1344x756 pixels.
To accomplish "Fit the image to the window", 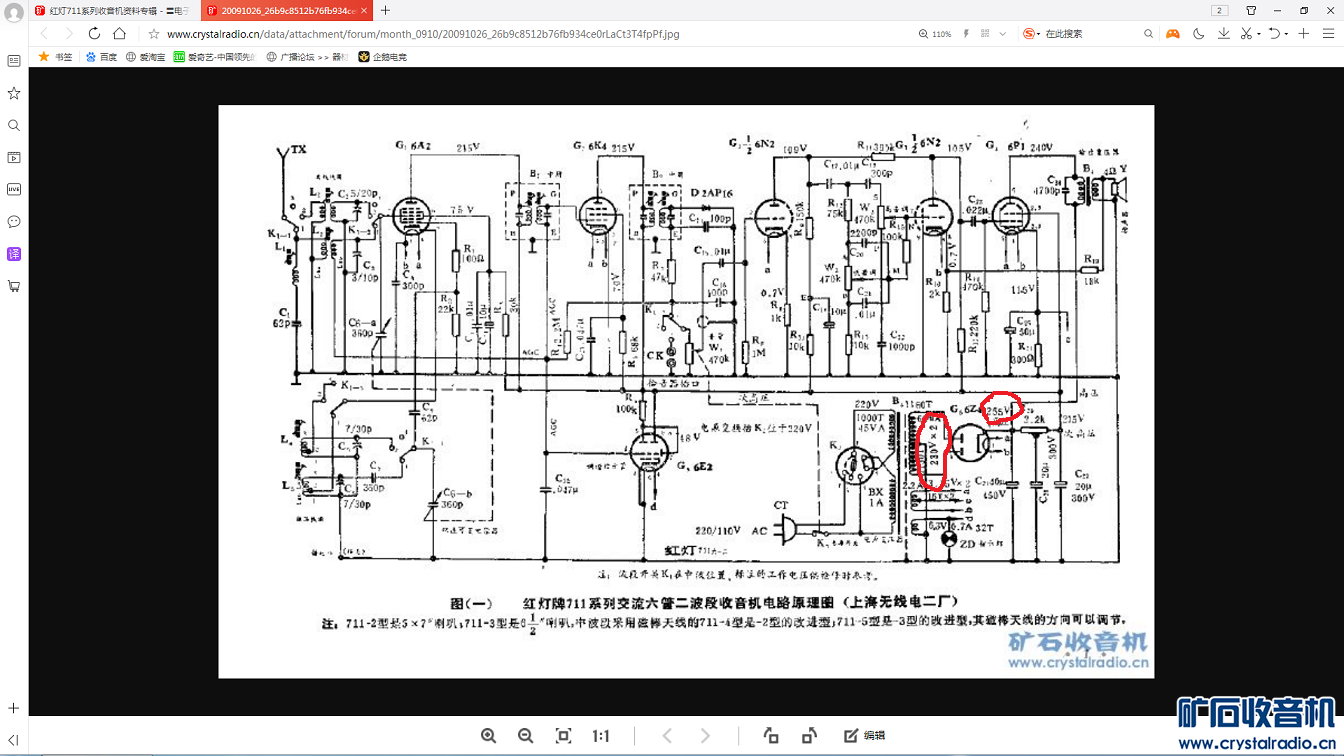I will (563, 736).
